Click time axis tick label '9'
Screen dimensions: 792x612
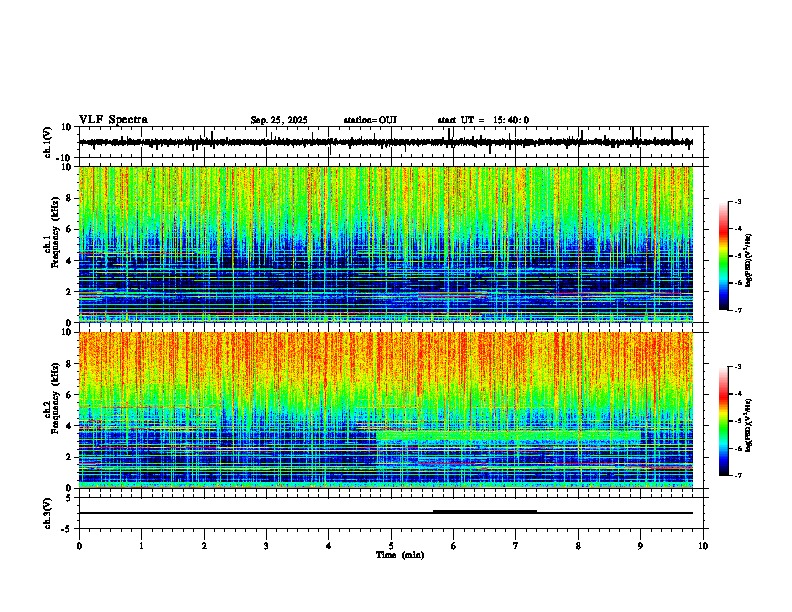pyautogui.click(x=640, y=546)
